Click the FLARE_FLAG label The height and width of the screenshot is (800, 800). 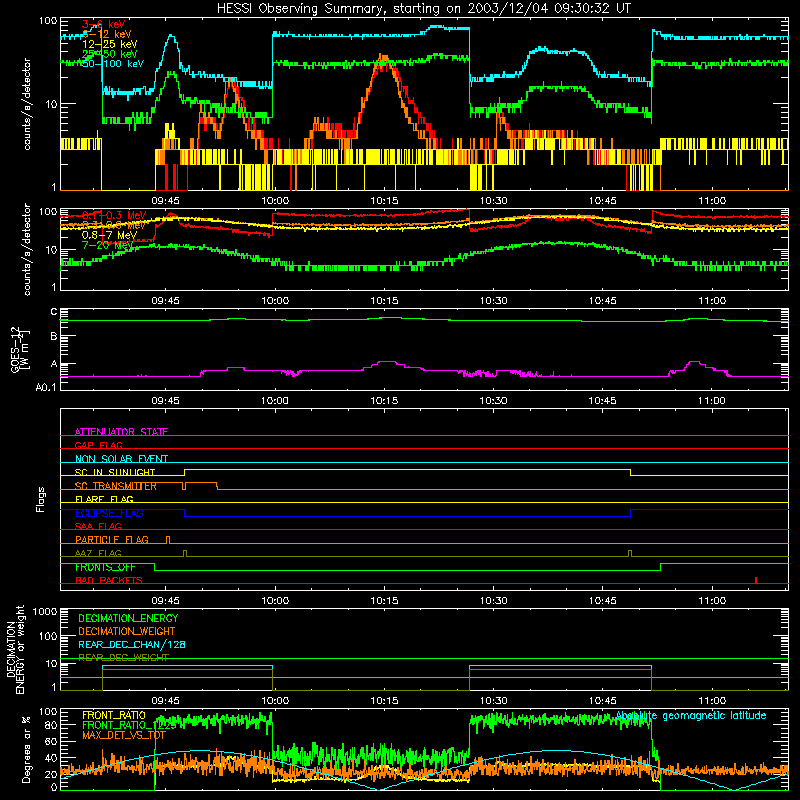click(x=104, y=499)
